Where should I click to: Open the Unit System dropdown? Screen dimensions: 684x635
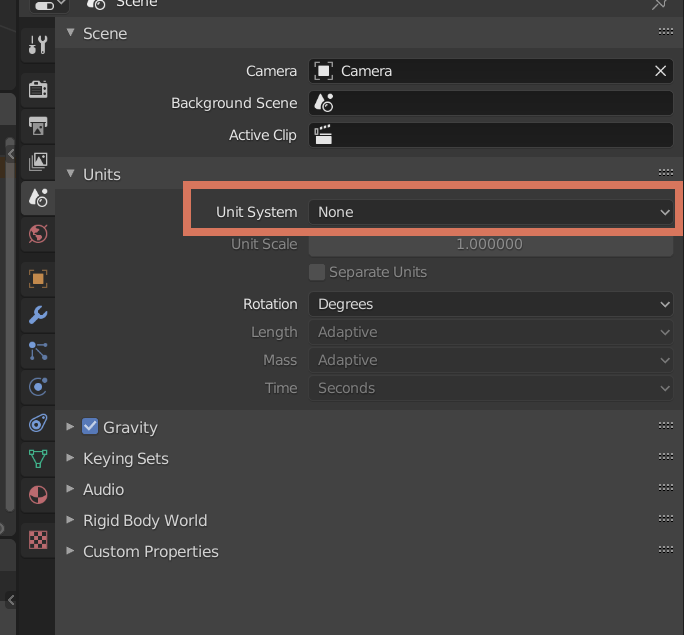[x=491, y=212]
